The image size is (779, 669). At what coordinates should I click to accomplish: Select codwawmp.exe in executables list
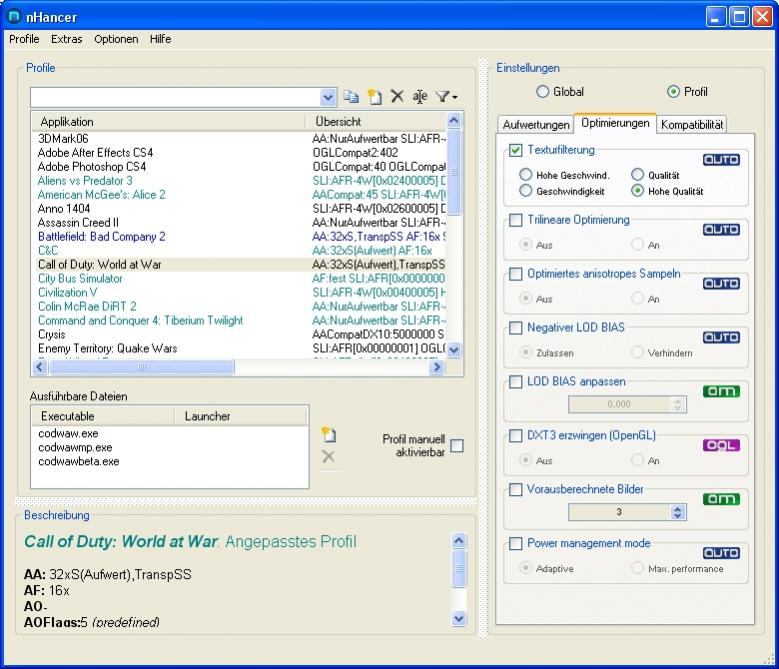click(x=75, y=447)
